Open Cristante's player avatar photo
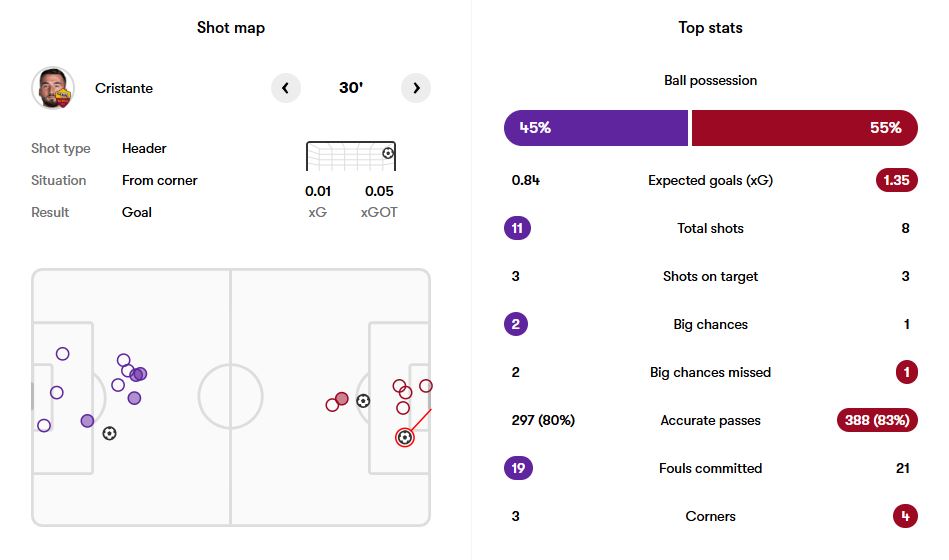Screen dimensions: 949x560 [52, 88]
